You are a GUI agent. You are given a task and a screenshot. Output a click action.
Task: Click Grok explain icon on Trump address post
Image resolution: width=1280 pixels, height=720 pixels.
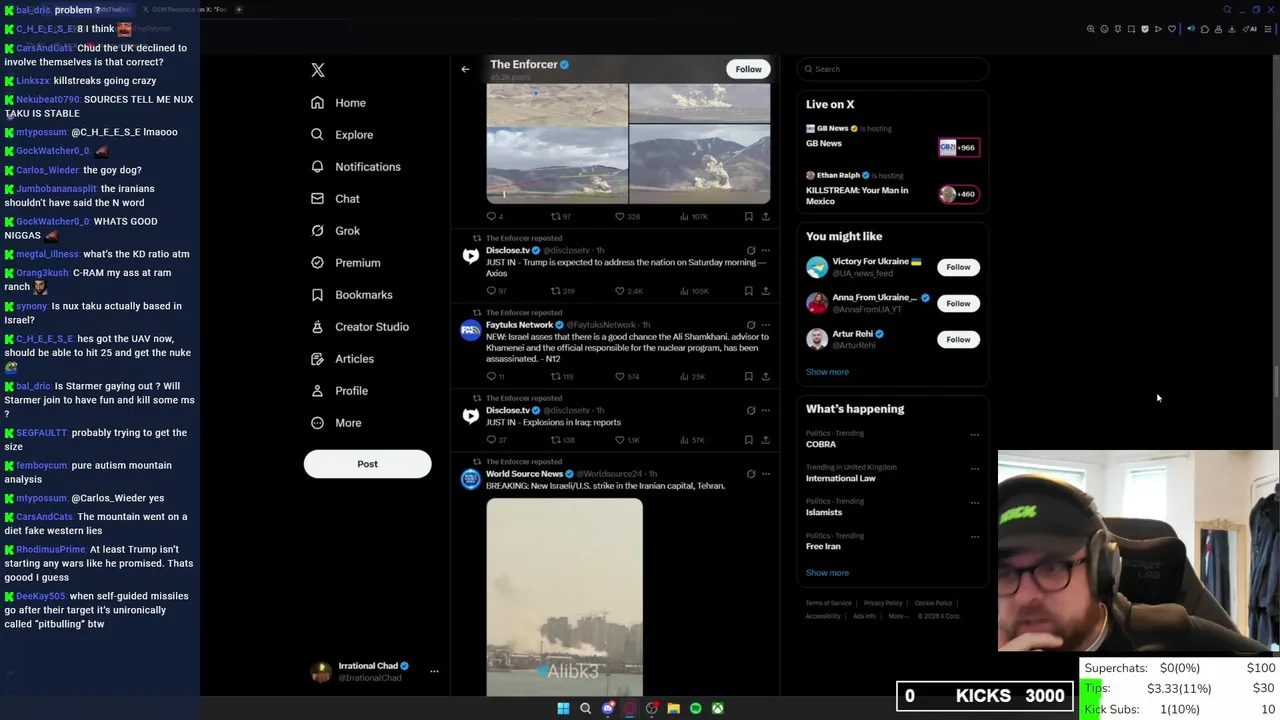click(x=751, y=251)
